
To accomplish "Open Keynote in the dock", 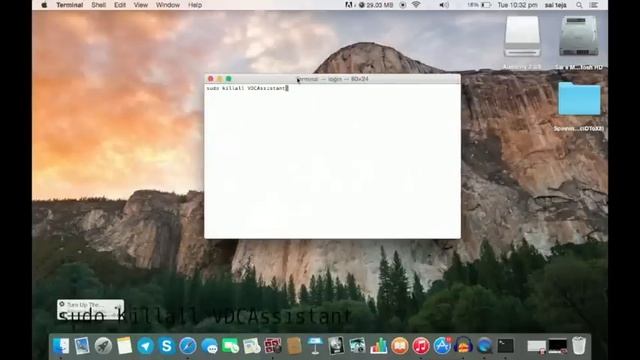I will point(315,346).
